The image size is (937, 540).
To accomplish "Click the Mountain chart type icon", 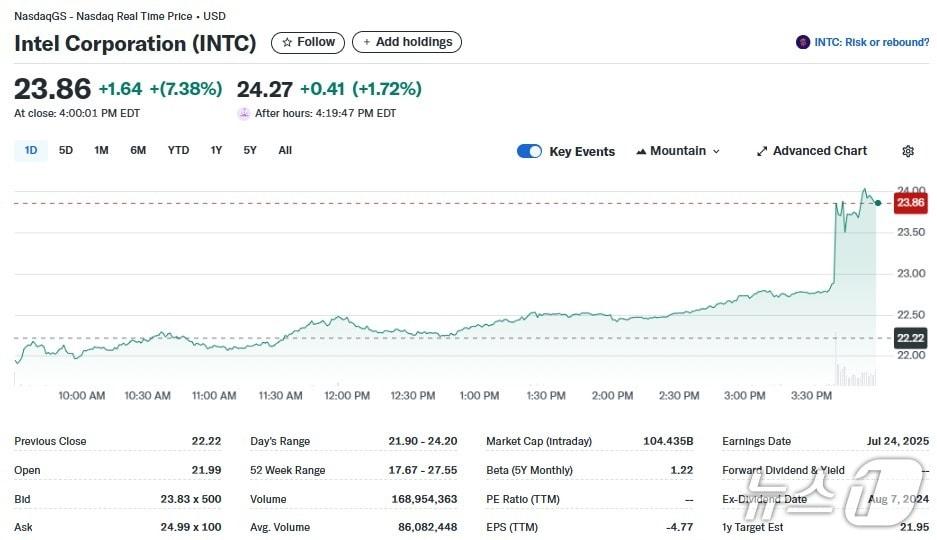I will 641,151.
